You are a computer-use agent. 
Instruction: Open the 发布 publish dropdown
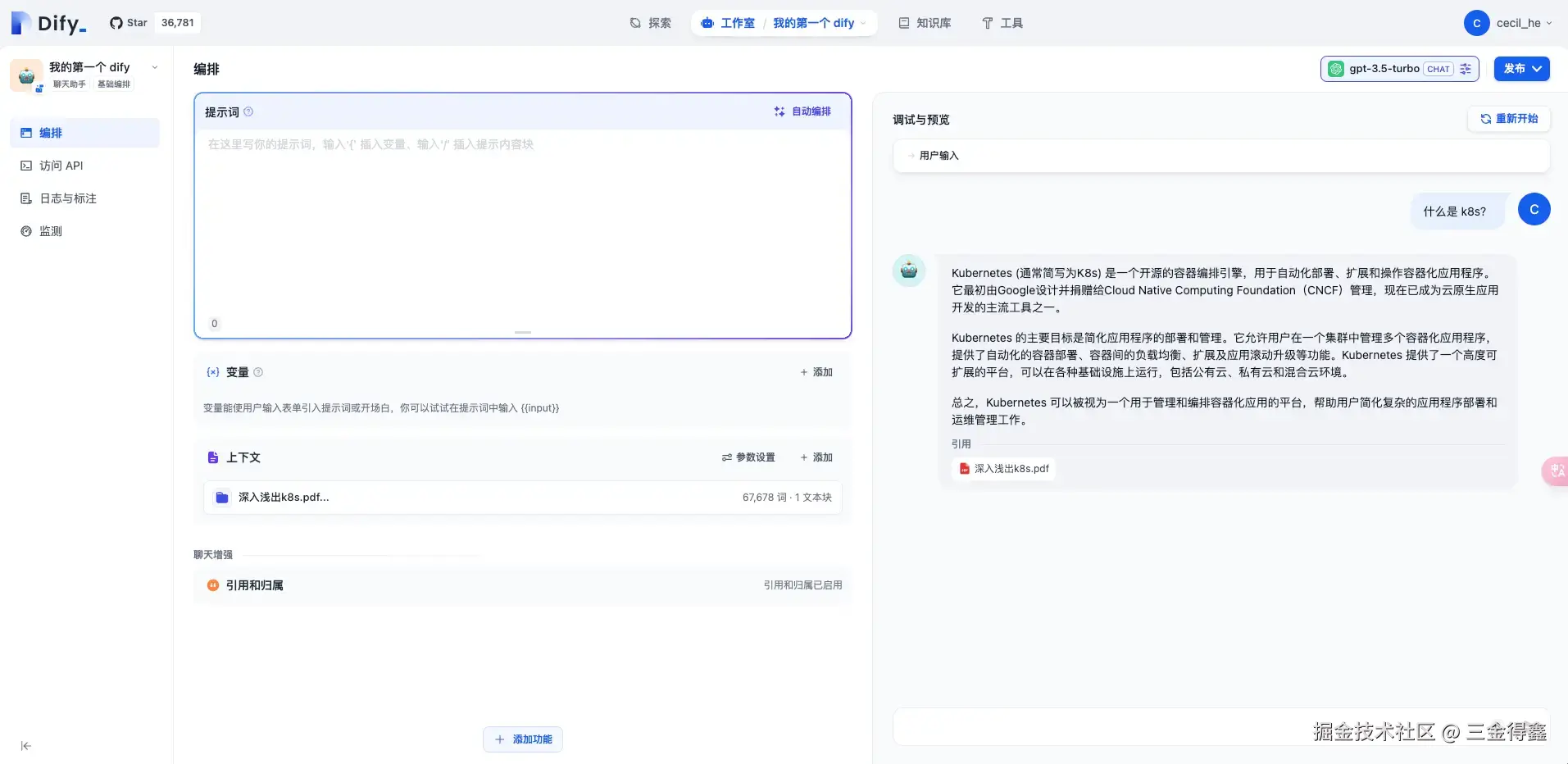(1522, 69)
